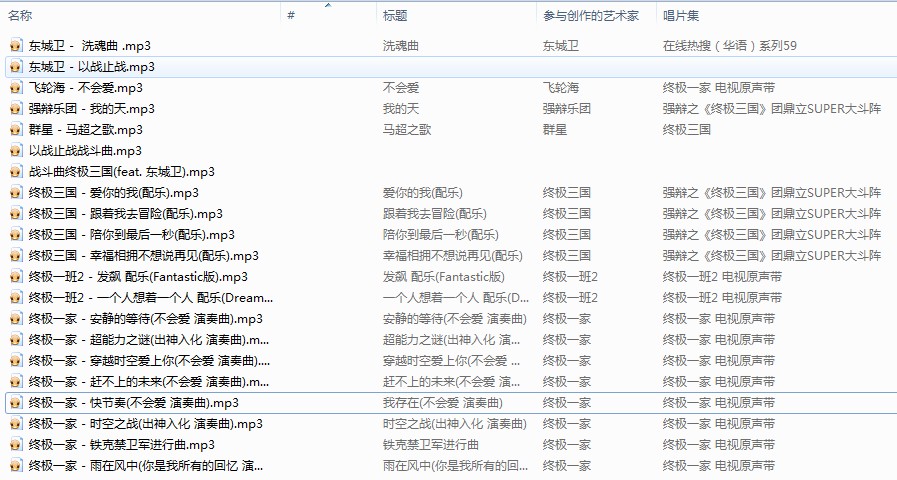
Task: Click mp3 icon of 东城卫 - 以战止战.mp3
Action: pyautogui.click(x=17, y=67)
